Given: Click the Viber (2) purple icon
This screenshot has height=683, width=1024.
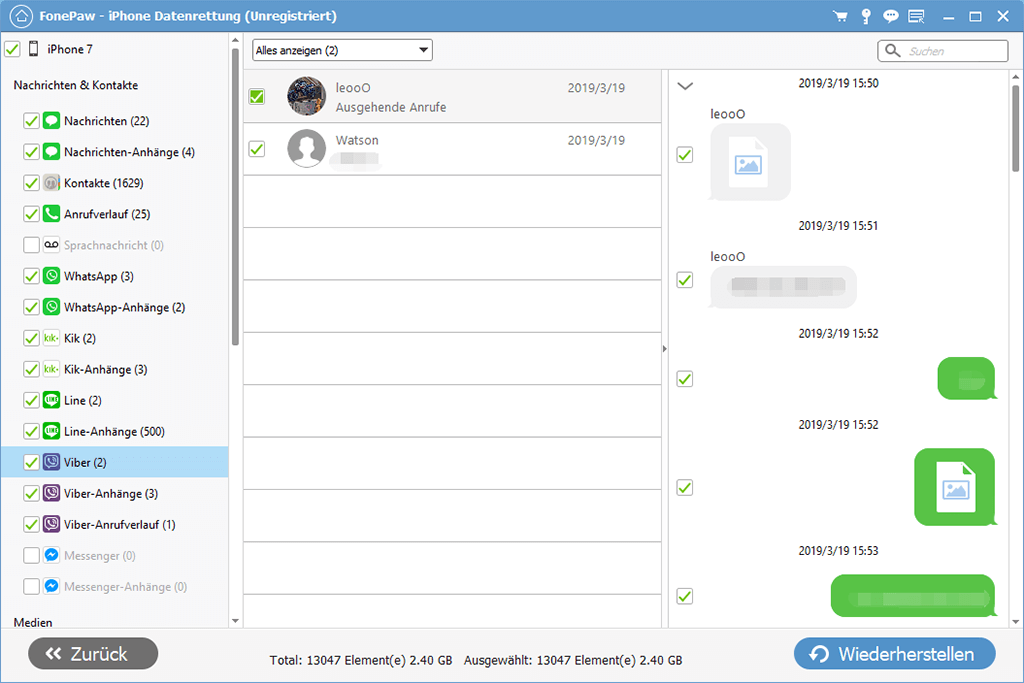Looking at the screenshot, I should coord(52,462).
